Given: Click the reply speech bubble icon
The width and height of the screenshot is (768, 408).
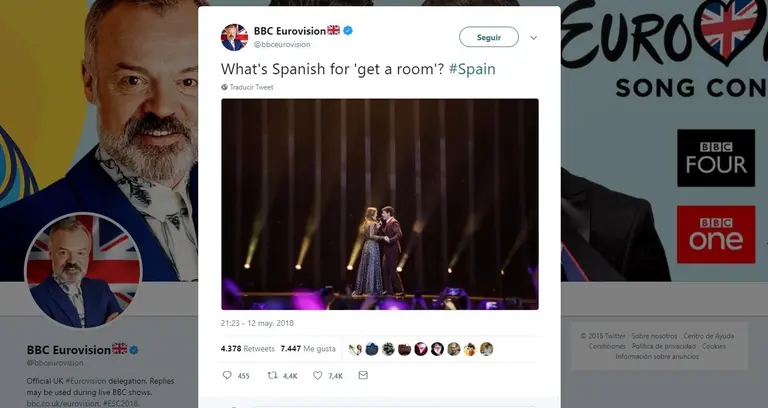Looking at the screenshot, I should pyautogui.click(x=227, y=375).
